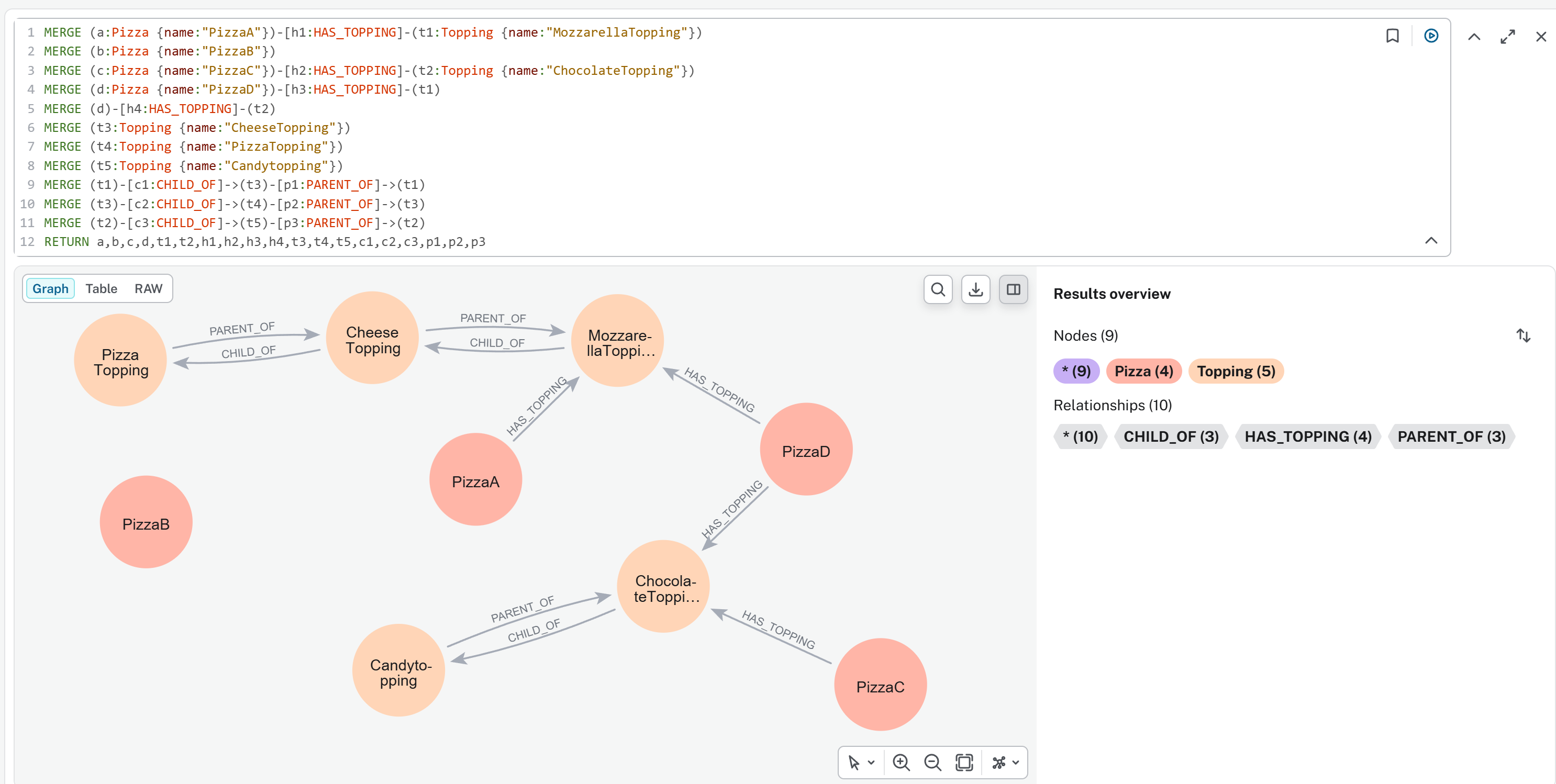Download the graph result
The height and width of the screenshot is (784, 1556).
pyautogui.click(x=975, y=289)
